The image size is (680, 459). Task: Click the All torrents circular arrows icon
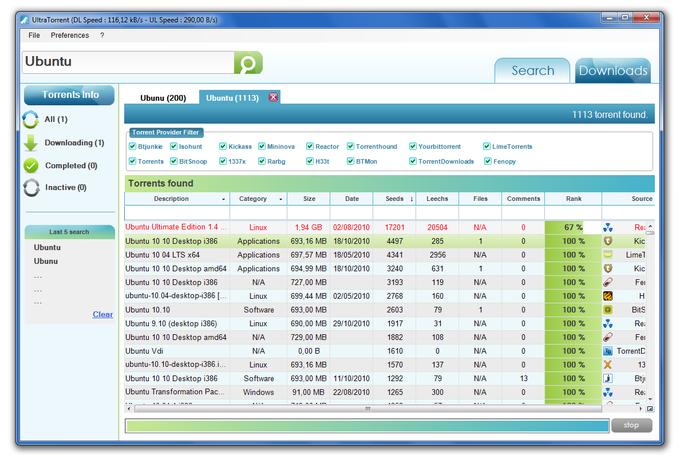click(31, 119)
